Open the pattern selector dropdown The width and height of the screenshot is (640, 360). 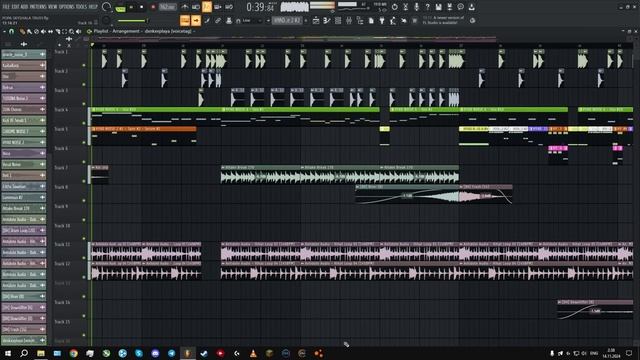click(x=287, y=20)
